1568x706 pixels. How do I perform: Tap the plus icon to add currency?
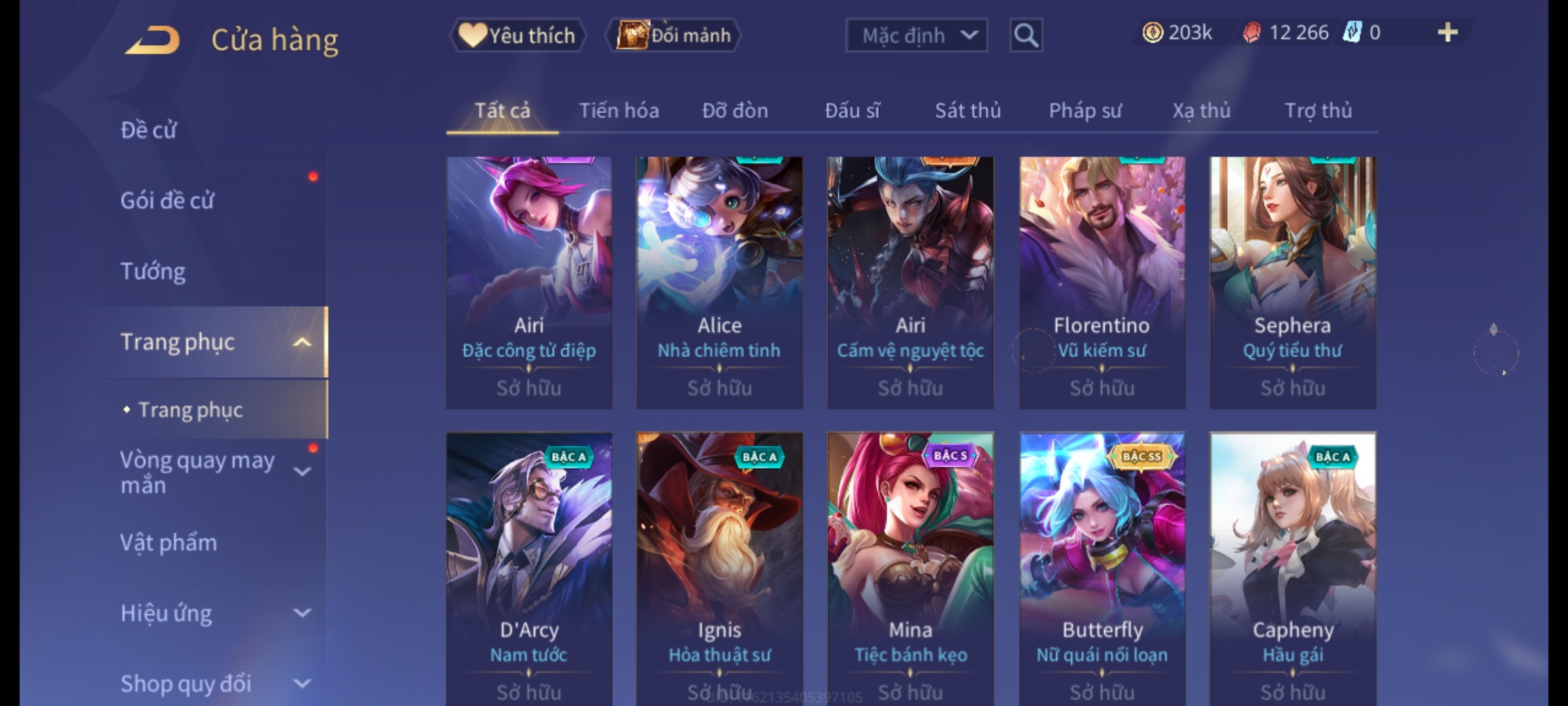pyautogui.click(x=1448, y=32)
